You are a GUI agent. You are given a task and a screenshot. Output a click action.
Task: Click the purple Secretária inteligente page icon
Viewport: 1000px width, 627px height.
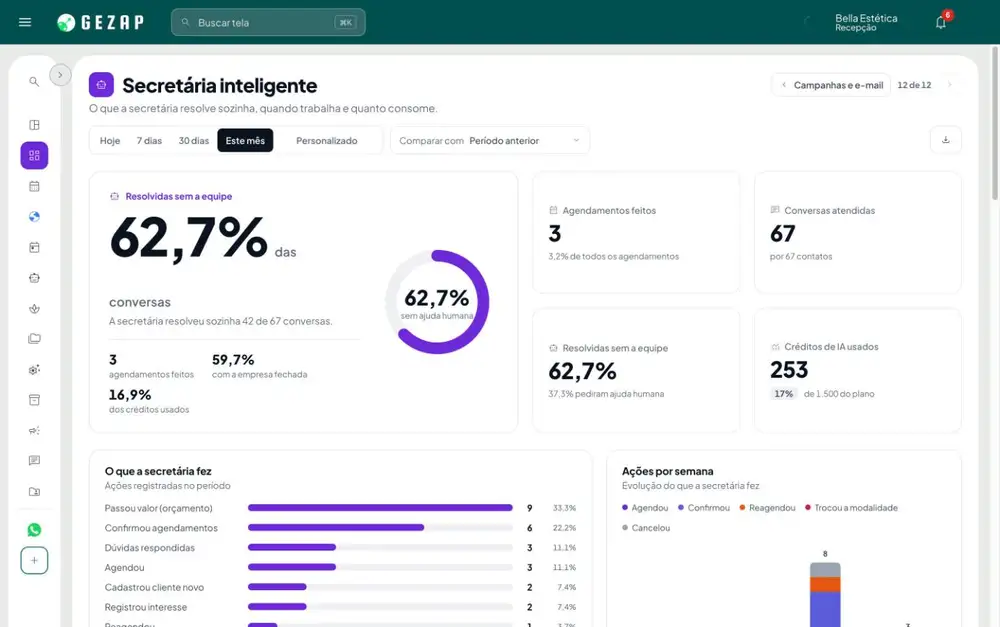pyautogui.click(x=101, y=84)
